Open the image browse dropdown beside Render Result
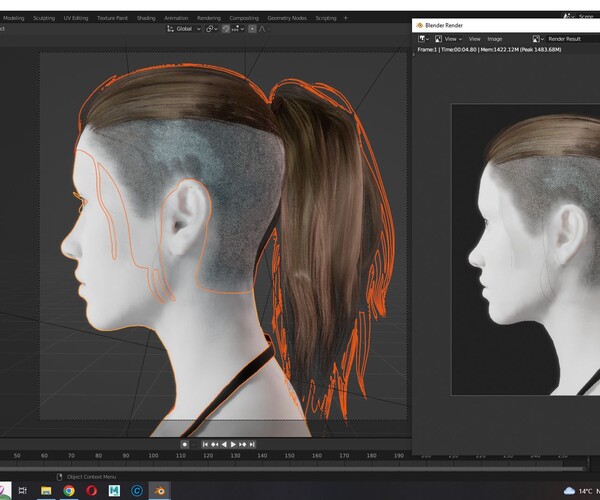 click(538, 39)
